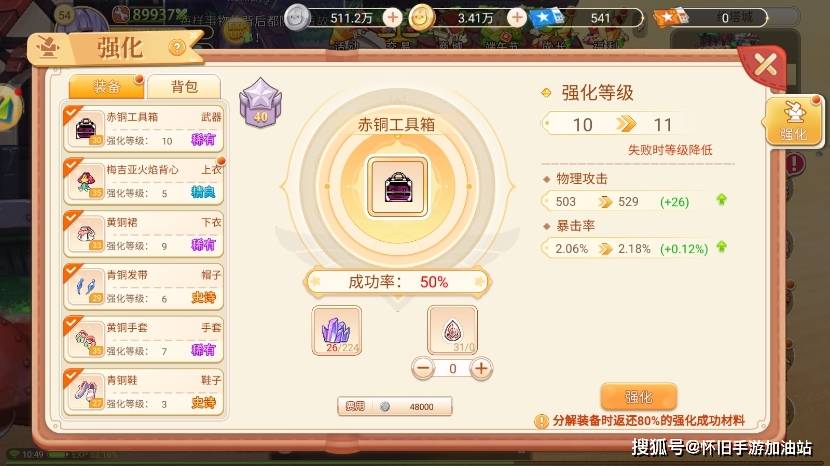Decrease protection stone count with minus
This screenshot has width=830, height=466.
point(423,368)
